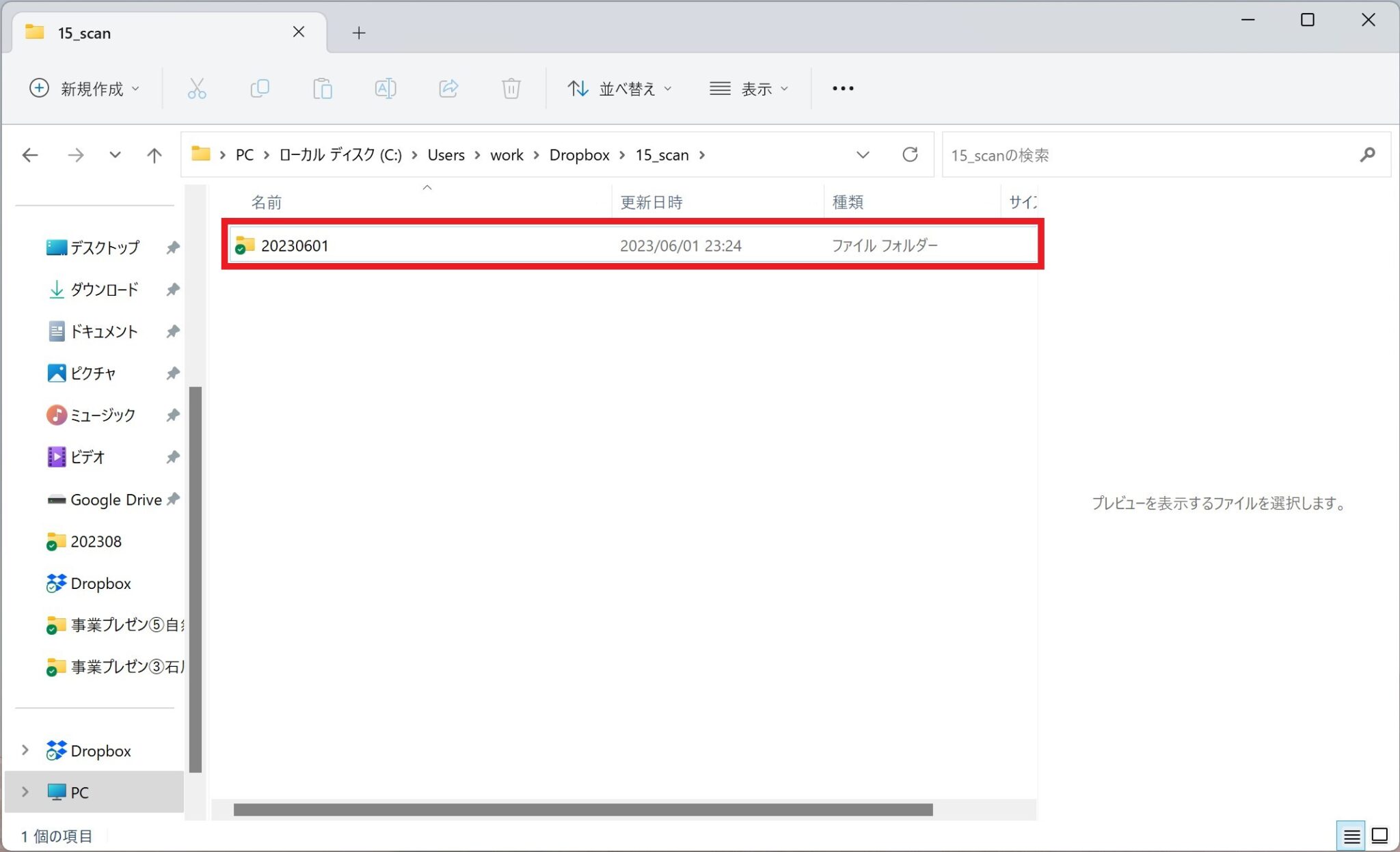Open the 並べ替え sort dropdown
This screenshot has height=852, width=1400.
(x=619, y=88)
